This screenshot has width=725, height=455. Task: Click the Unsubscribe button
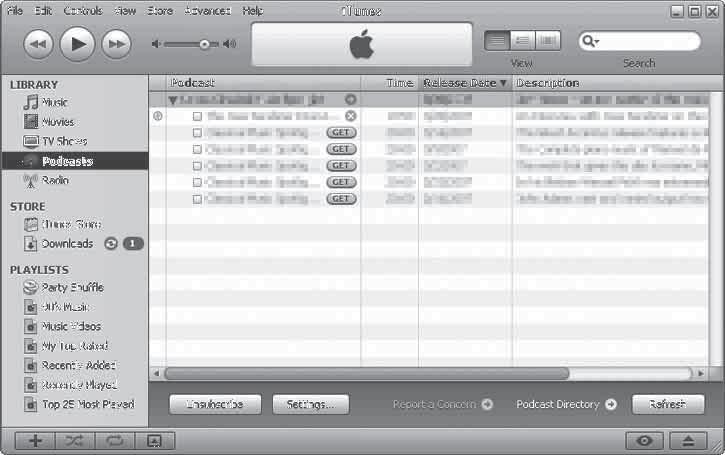(x=215, y=404)
